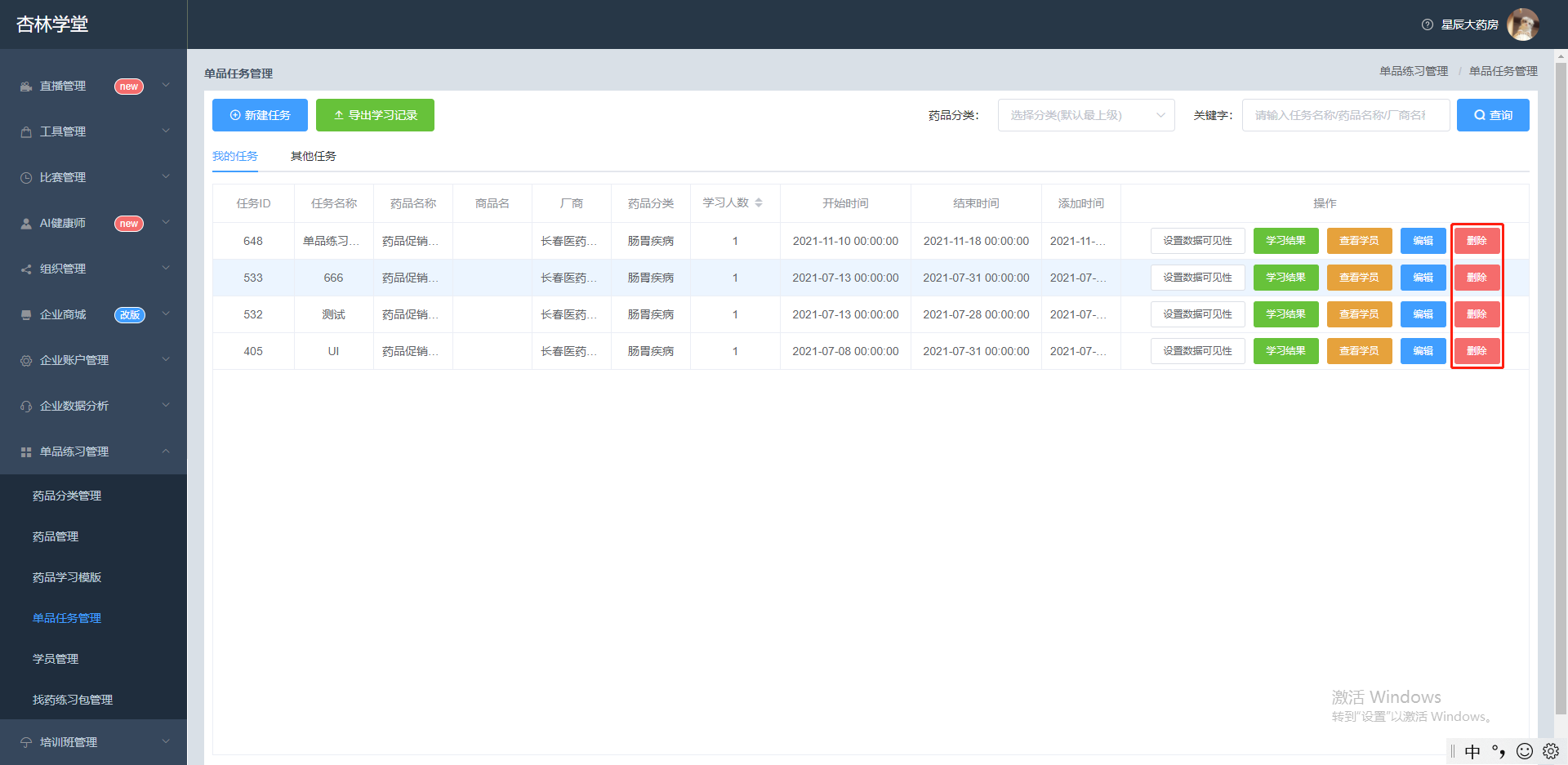Click the 企业商城 shop icon

(26, 315)
